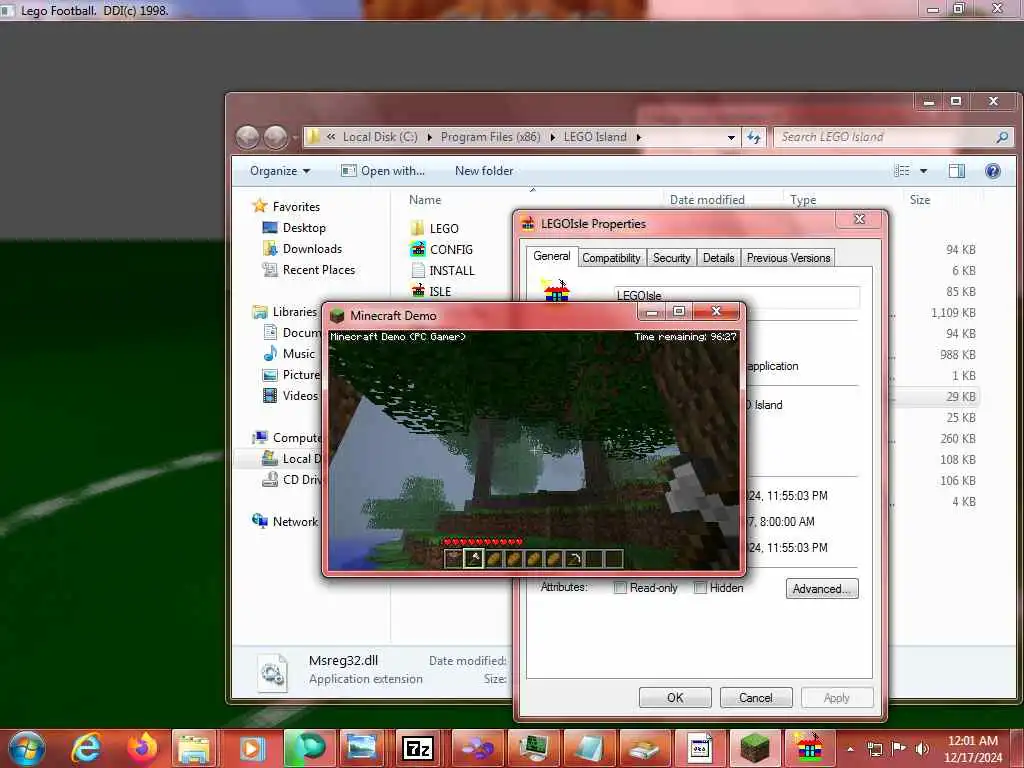
Task: Toggle the Explorer preview pane icon
Action: (x=957, y=171)
